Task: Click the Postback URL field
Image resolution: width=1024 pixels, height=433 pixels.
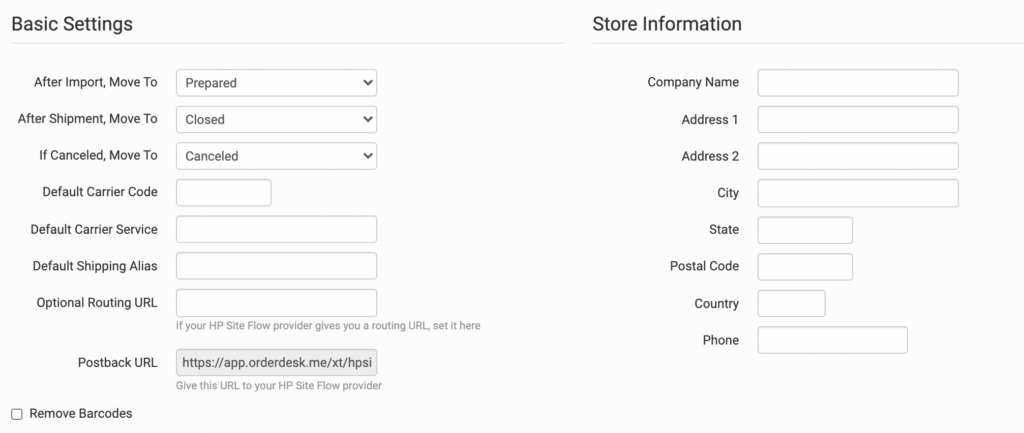Action: pos(276,362)
